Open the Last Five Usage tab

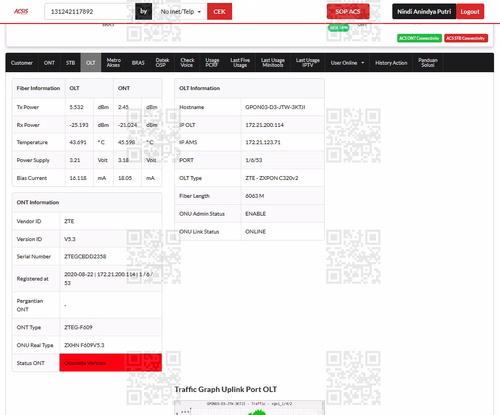click(240, 63)
